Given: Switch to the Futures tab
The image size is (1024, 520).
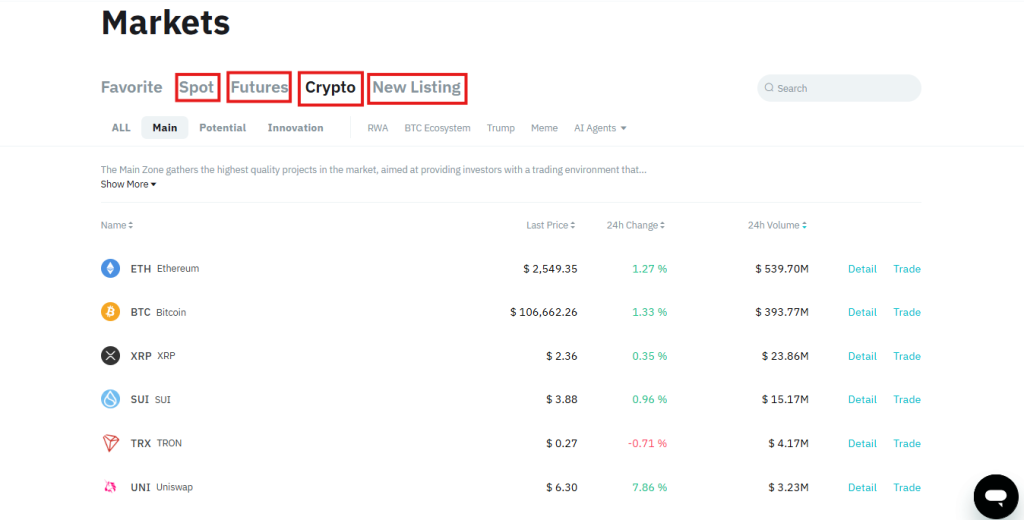Looking at the screenshot, I should click(259, 87).
